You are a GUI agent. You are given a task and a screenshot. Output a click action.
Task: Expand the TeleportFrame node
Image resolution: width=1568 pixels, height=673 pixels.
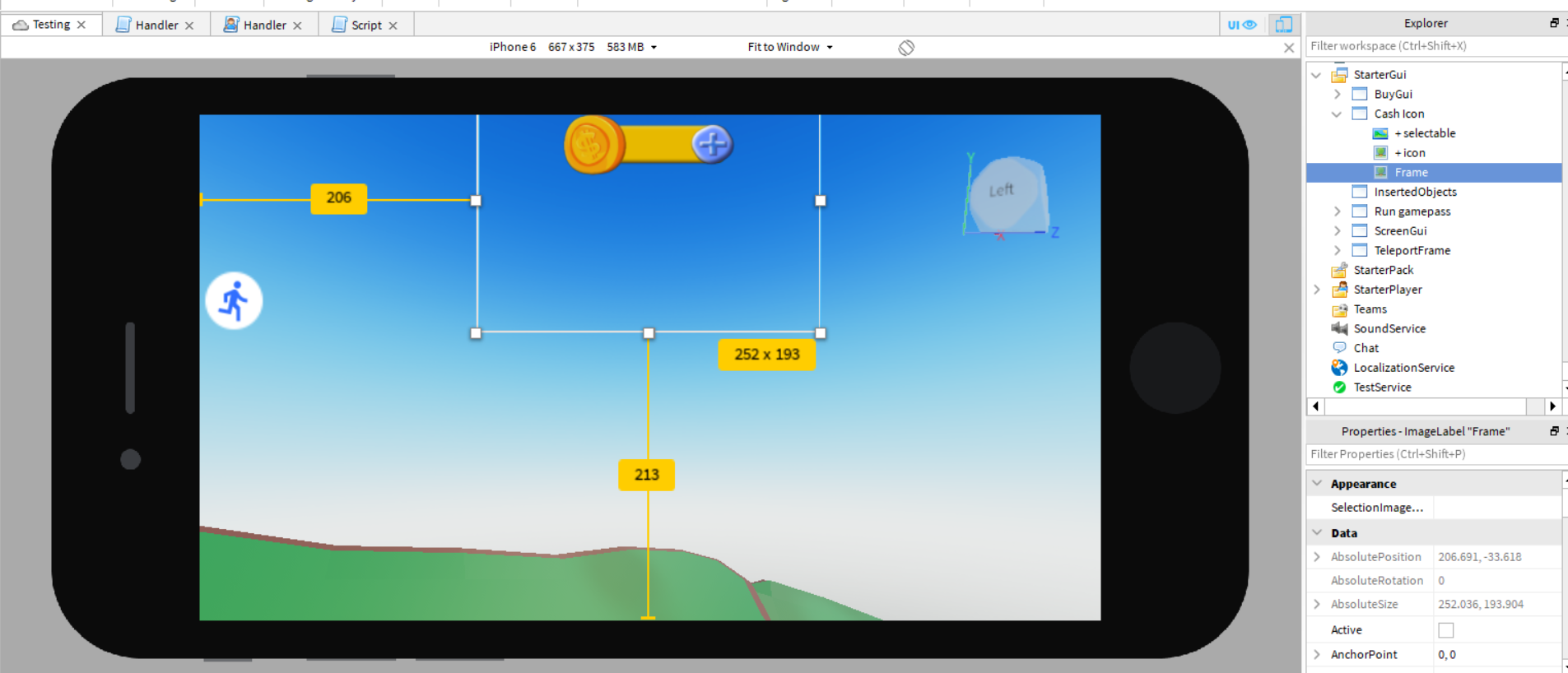pos(1338,250)
